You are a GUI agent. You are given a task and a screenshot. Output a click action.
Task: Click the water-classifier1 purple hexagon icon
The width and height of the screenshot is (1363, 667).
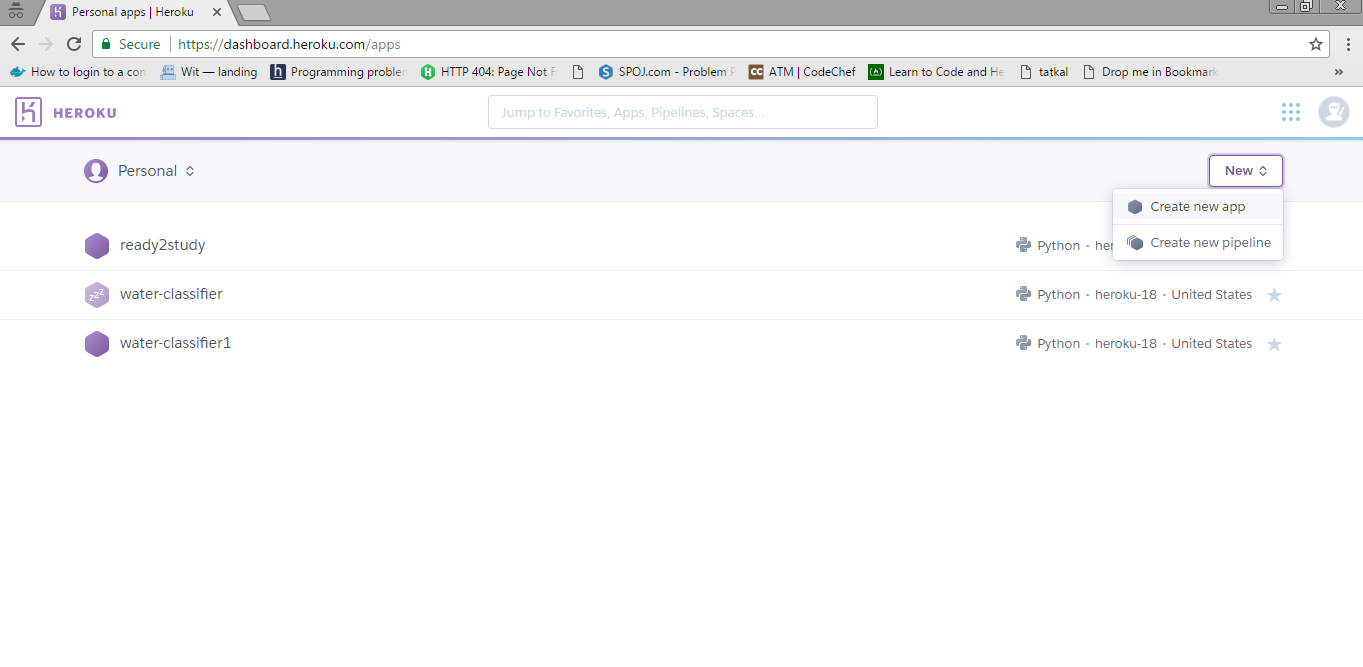click(97, 344)
